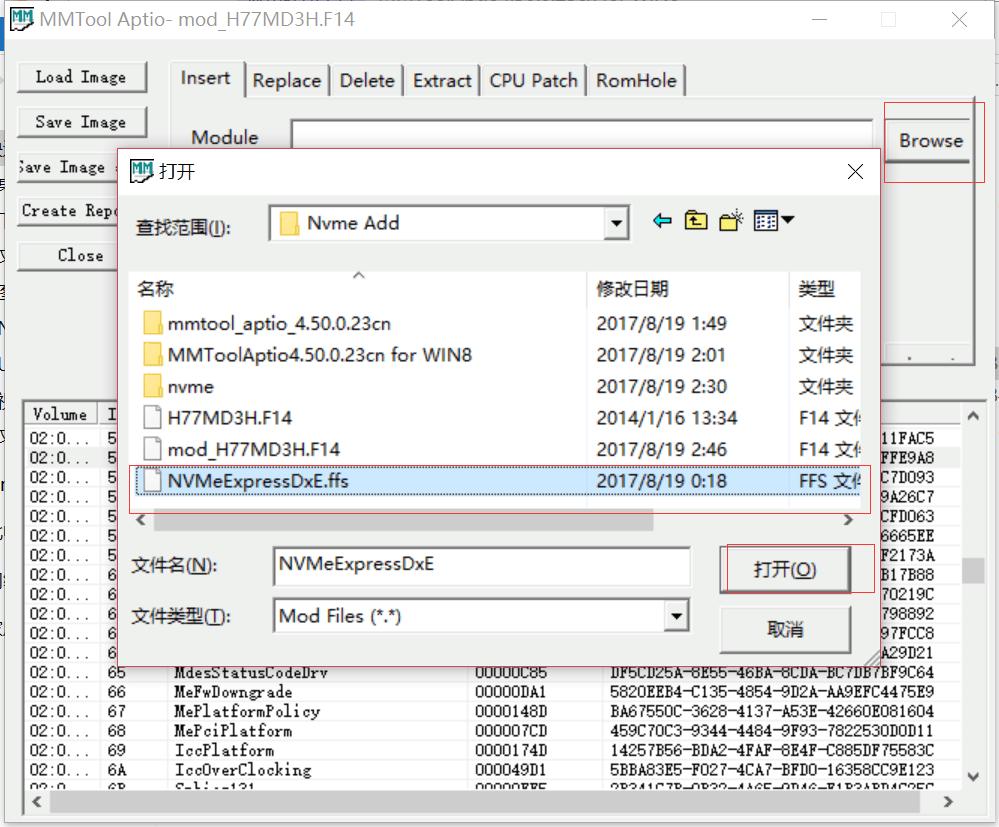Go back to last visited folder
This screenshot has height=827, width=999.
(x=662, y=221)
